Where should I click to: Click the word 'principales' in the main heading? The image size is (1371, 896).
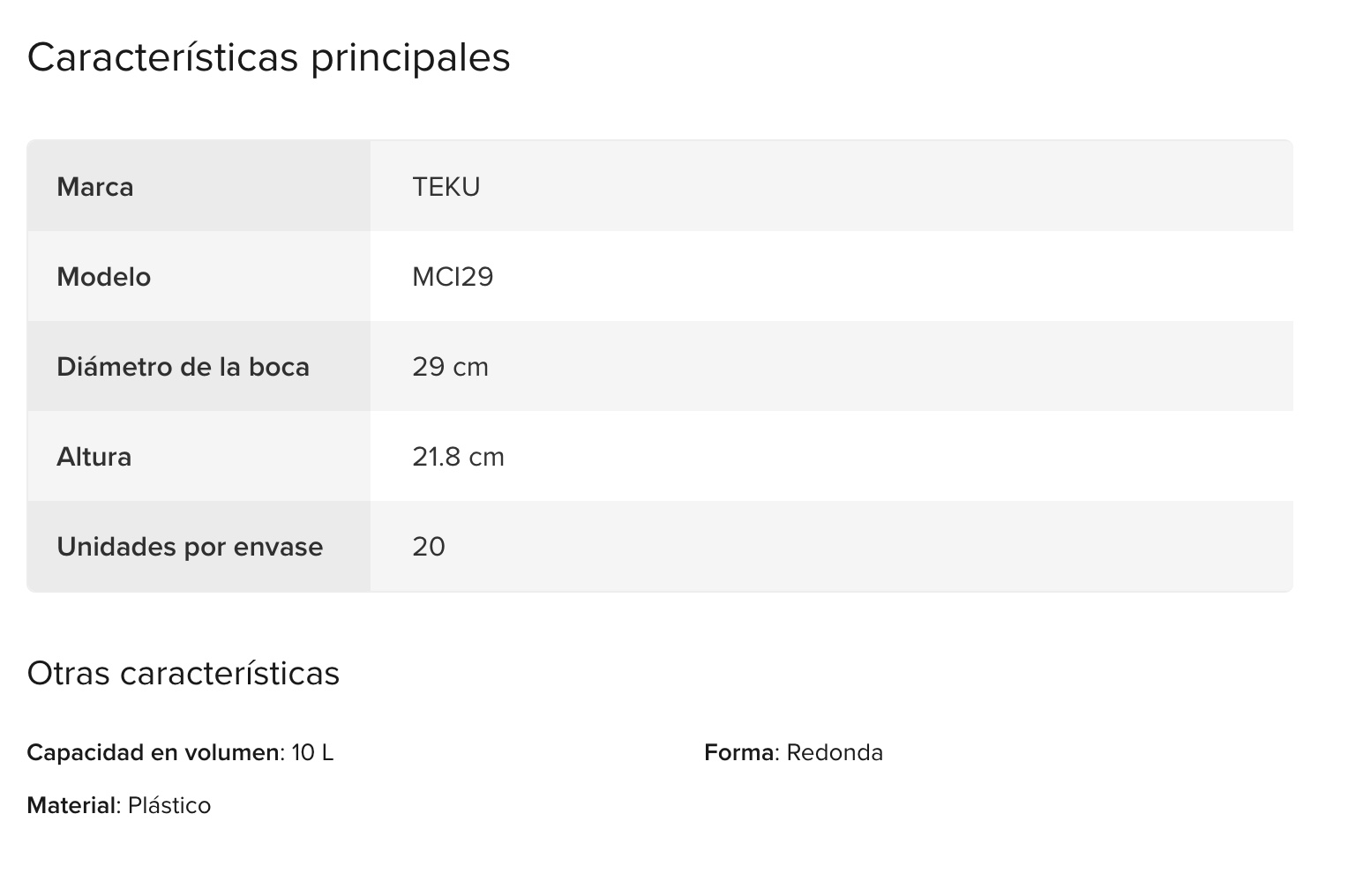410,58
